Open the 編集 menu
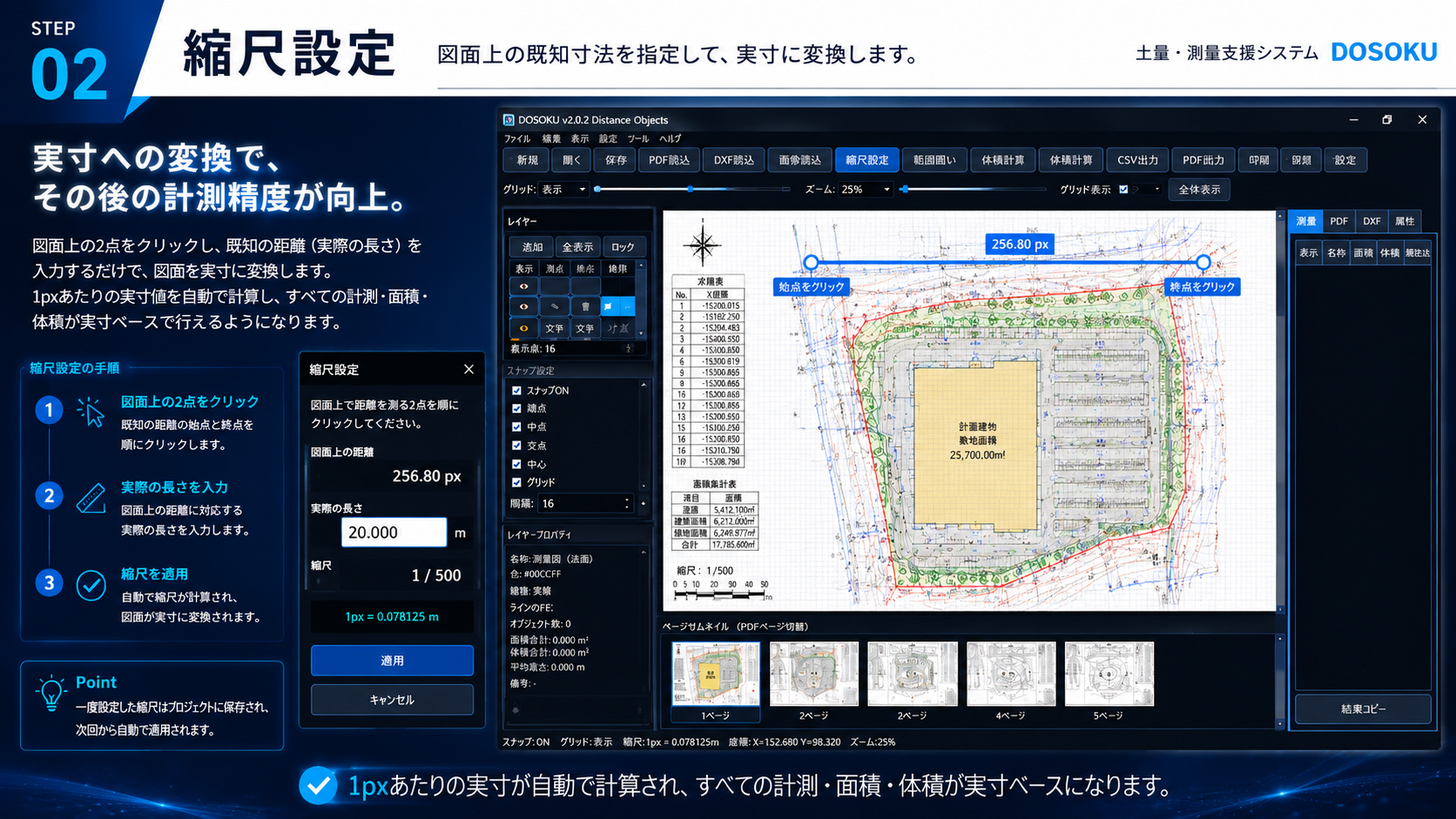Viewport: 1456px width, 819px height. 551,138
